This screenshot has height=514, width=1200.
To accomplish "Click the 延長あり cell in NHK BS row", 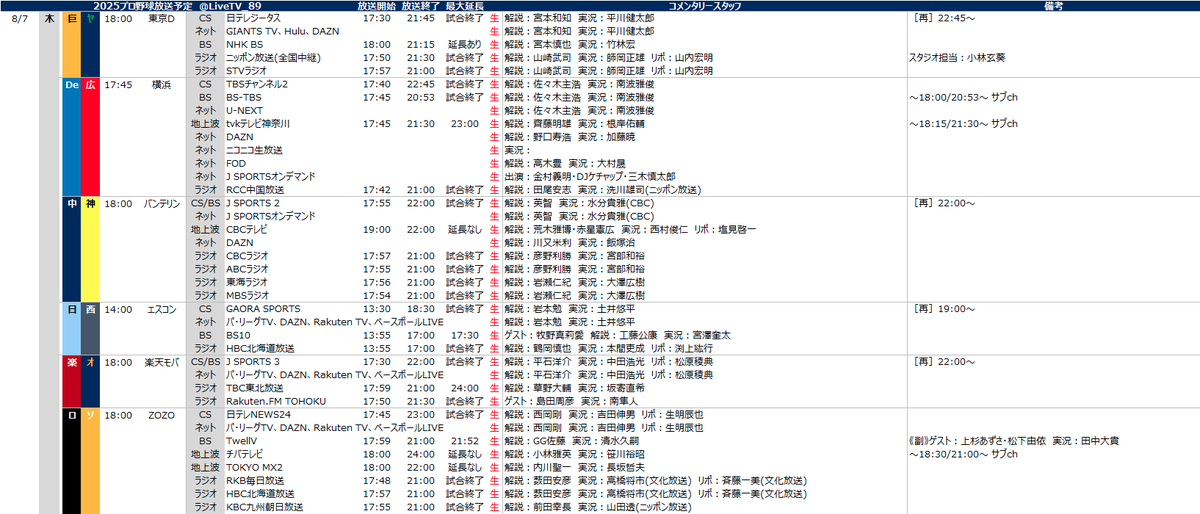I will point(466,45).
